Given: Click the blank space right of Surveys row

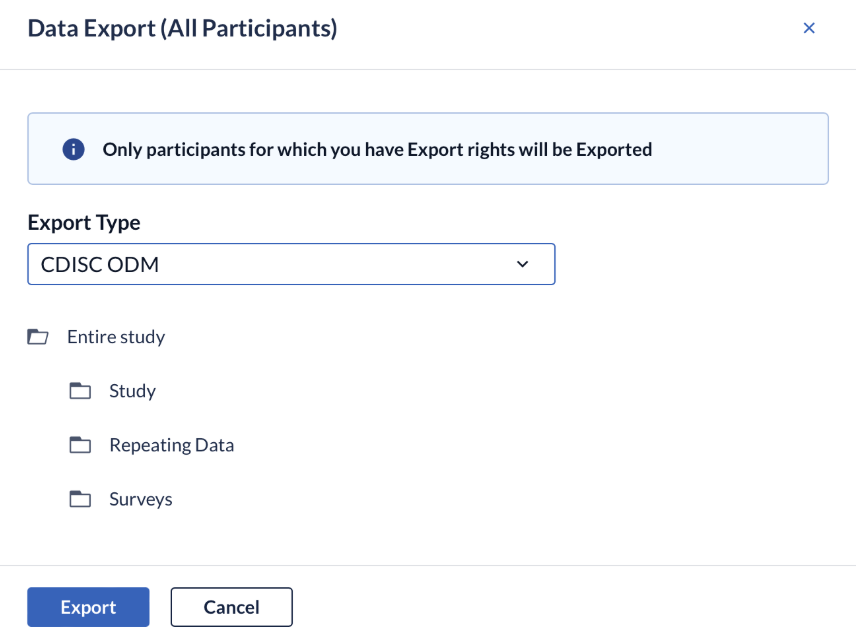Looking at the screenshot, I should click(x=491, y=499).
